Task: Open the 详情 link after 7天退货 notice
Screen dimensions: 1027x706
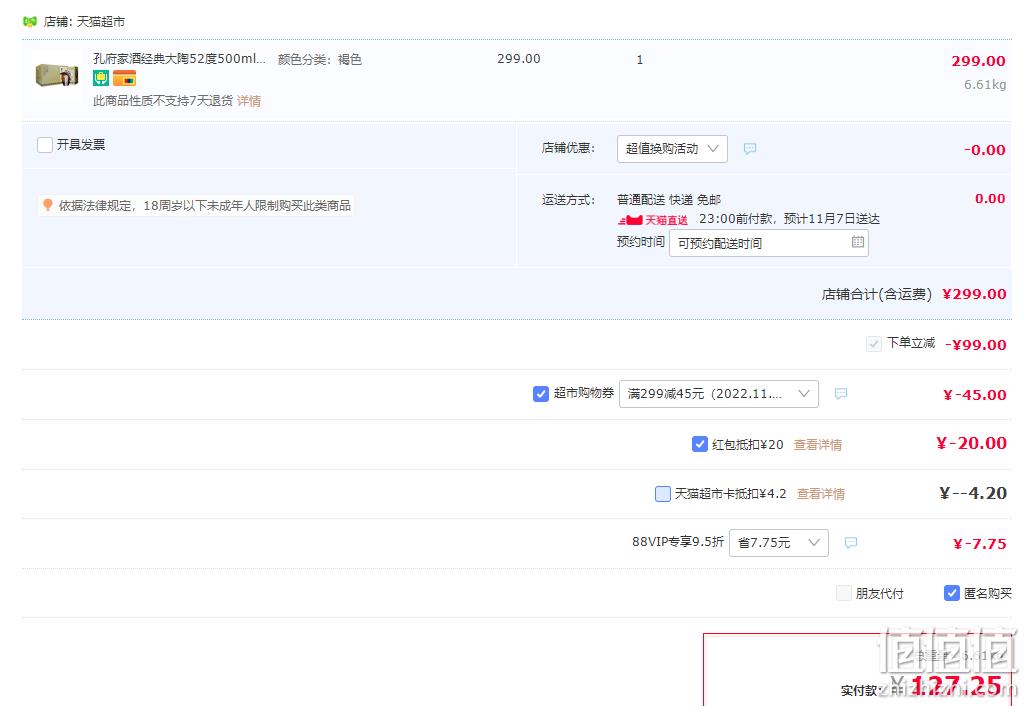Action: click(x=249, y=101)
